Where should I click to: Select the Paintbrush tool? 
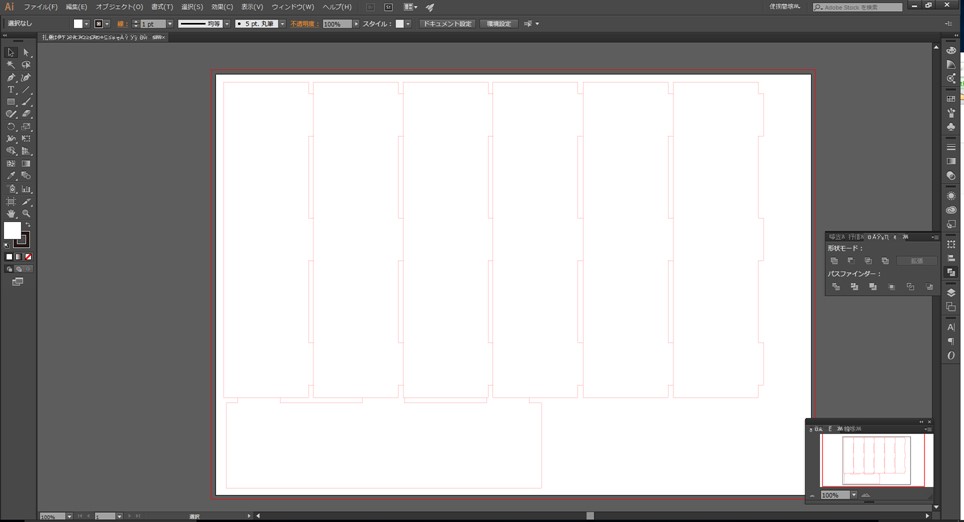26,102
